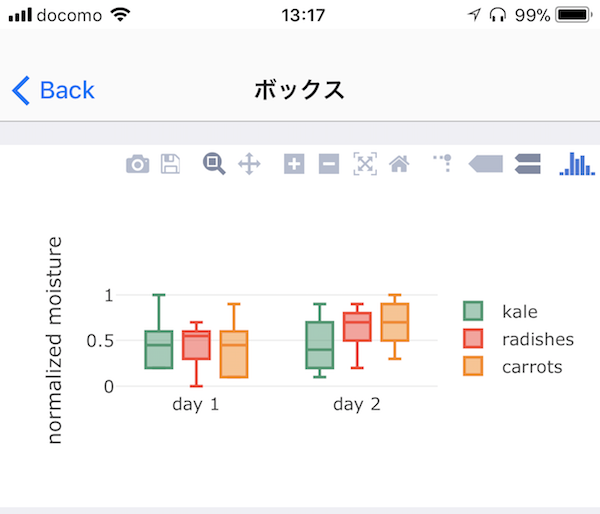Enable show closest data on hover
This screenshot has width=600, height=514.
(x=486, y=164)
